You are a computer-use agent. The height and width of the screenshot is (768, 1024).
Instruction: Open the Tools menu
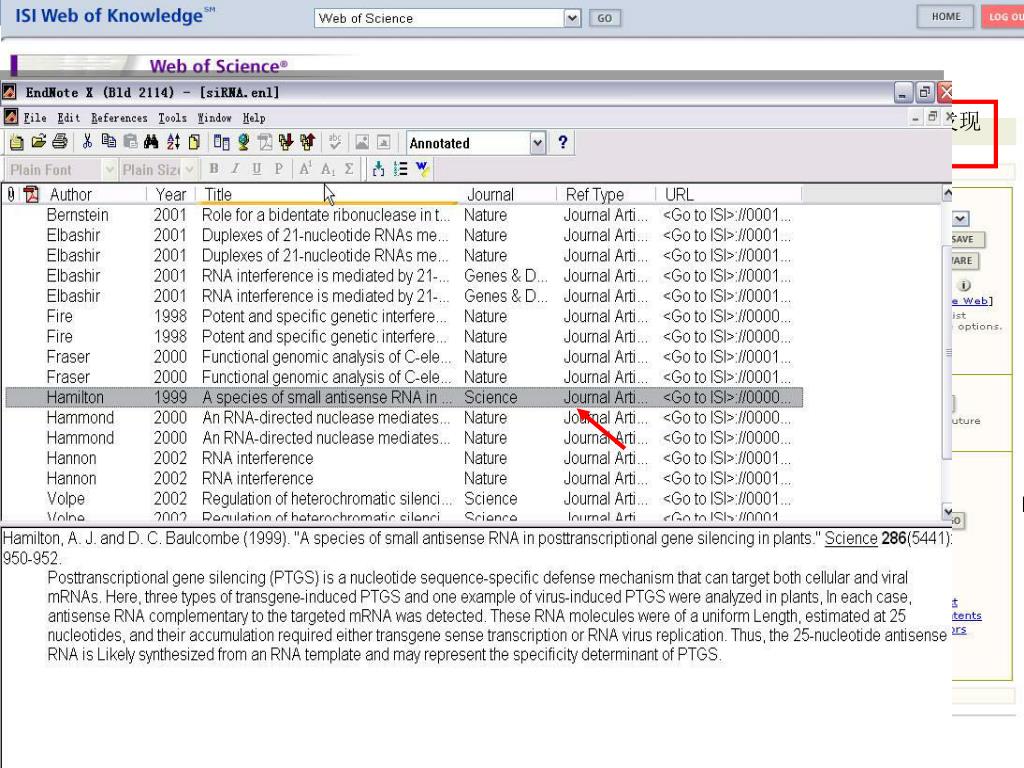pyautogui.click(x=172, y=118)
